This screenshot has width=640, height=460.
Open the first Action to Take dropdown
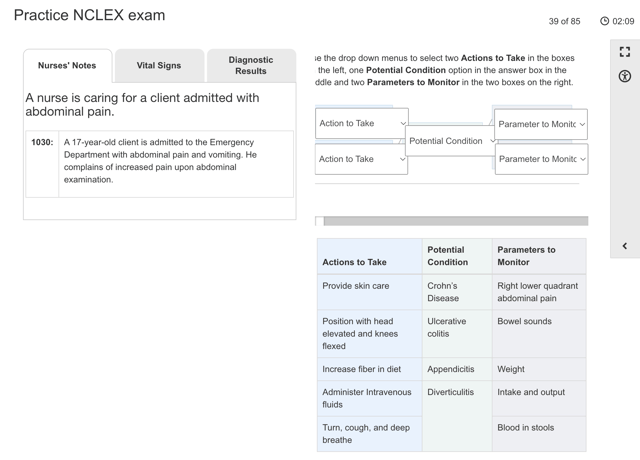[x=361, y=124]
